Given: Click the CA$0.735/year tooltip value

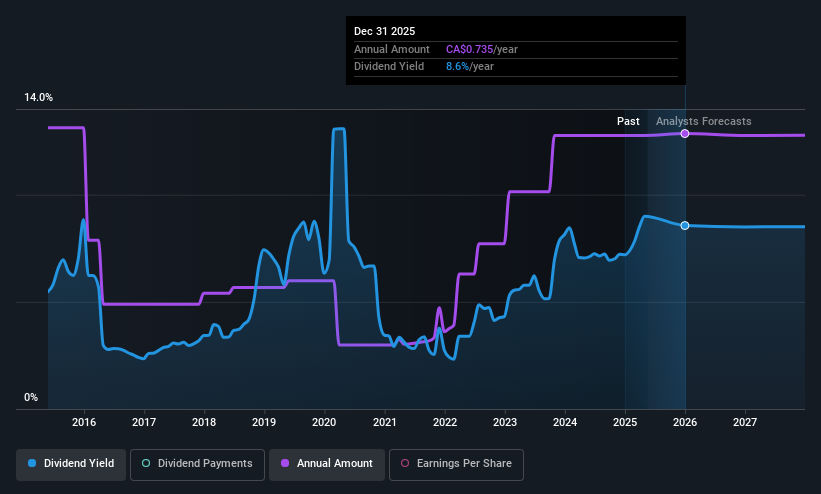Looking at the screenshot, I should click(482, 49).
